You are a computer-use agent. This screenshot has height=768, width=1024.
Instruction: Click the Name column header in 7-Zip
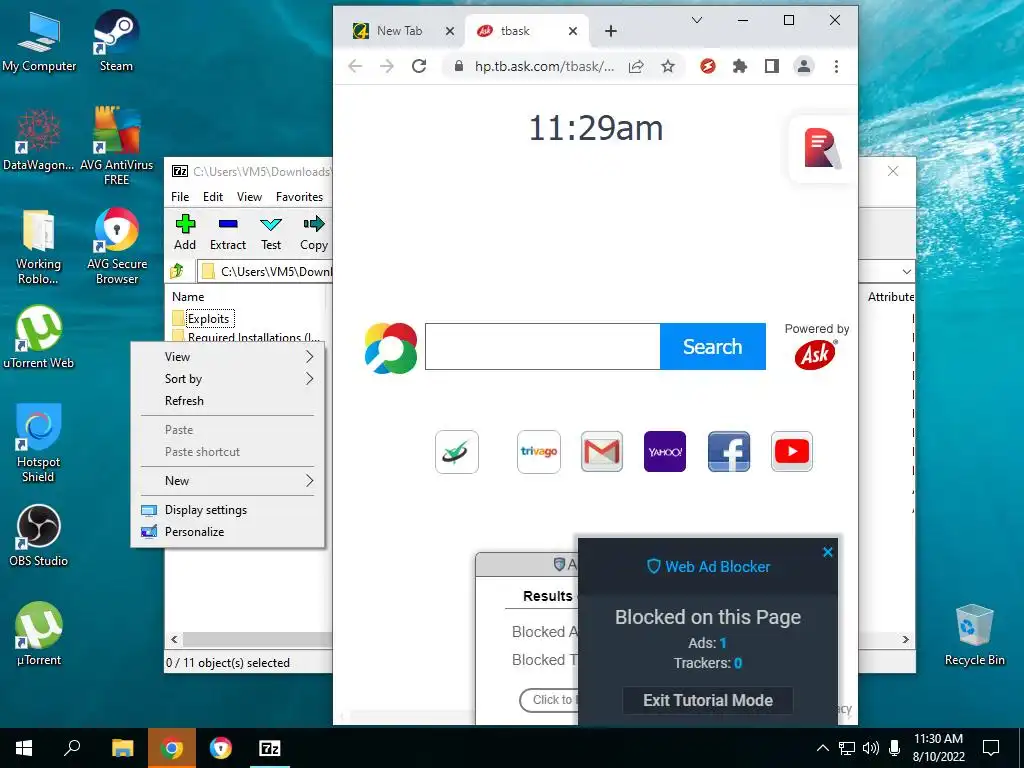pos(188,296)
